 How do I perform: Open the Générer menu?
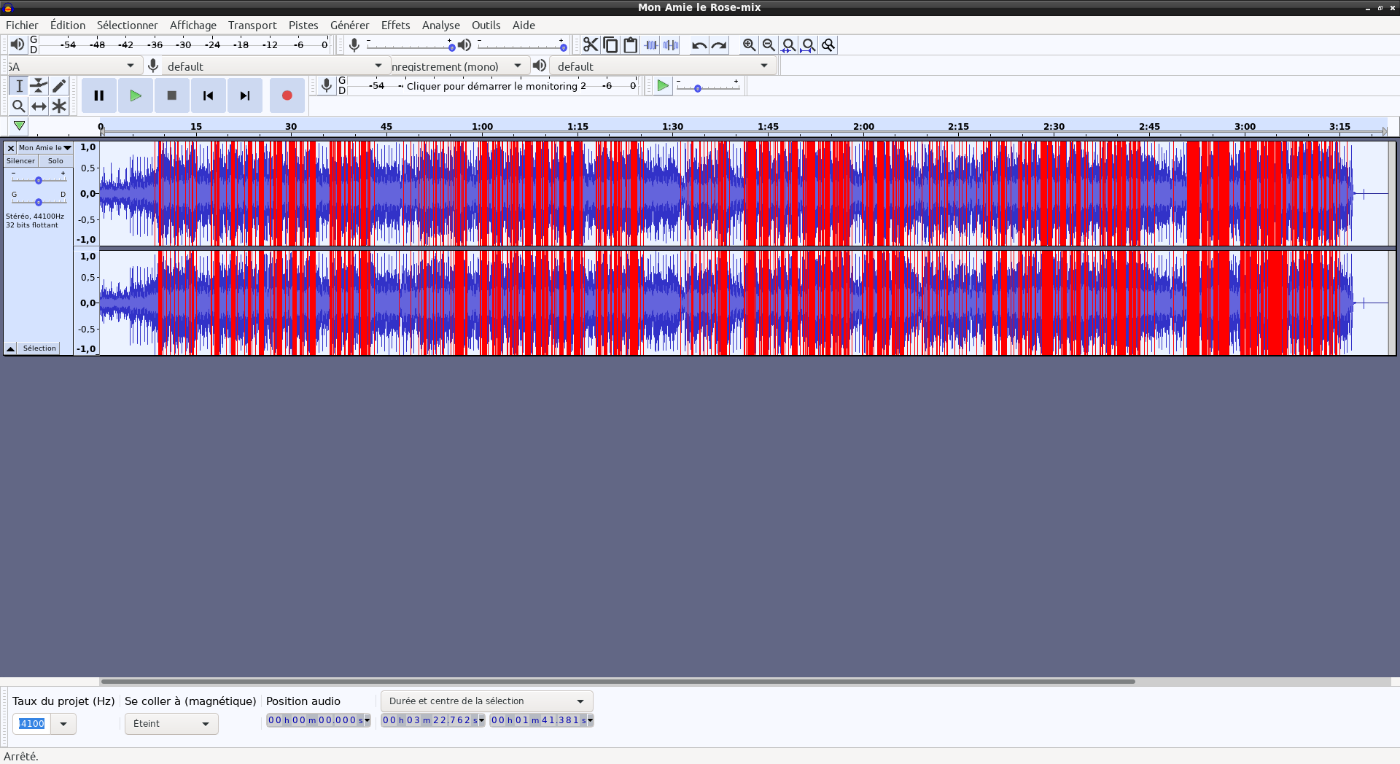pyautogui.click(x=350, y=25)
